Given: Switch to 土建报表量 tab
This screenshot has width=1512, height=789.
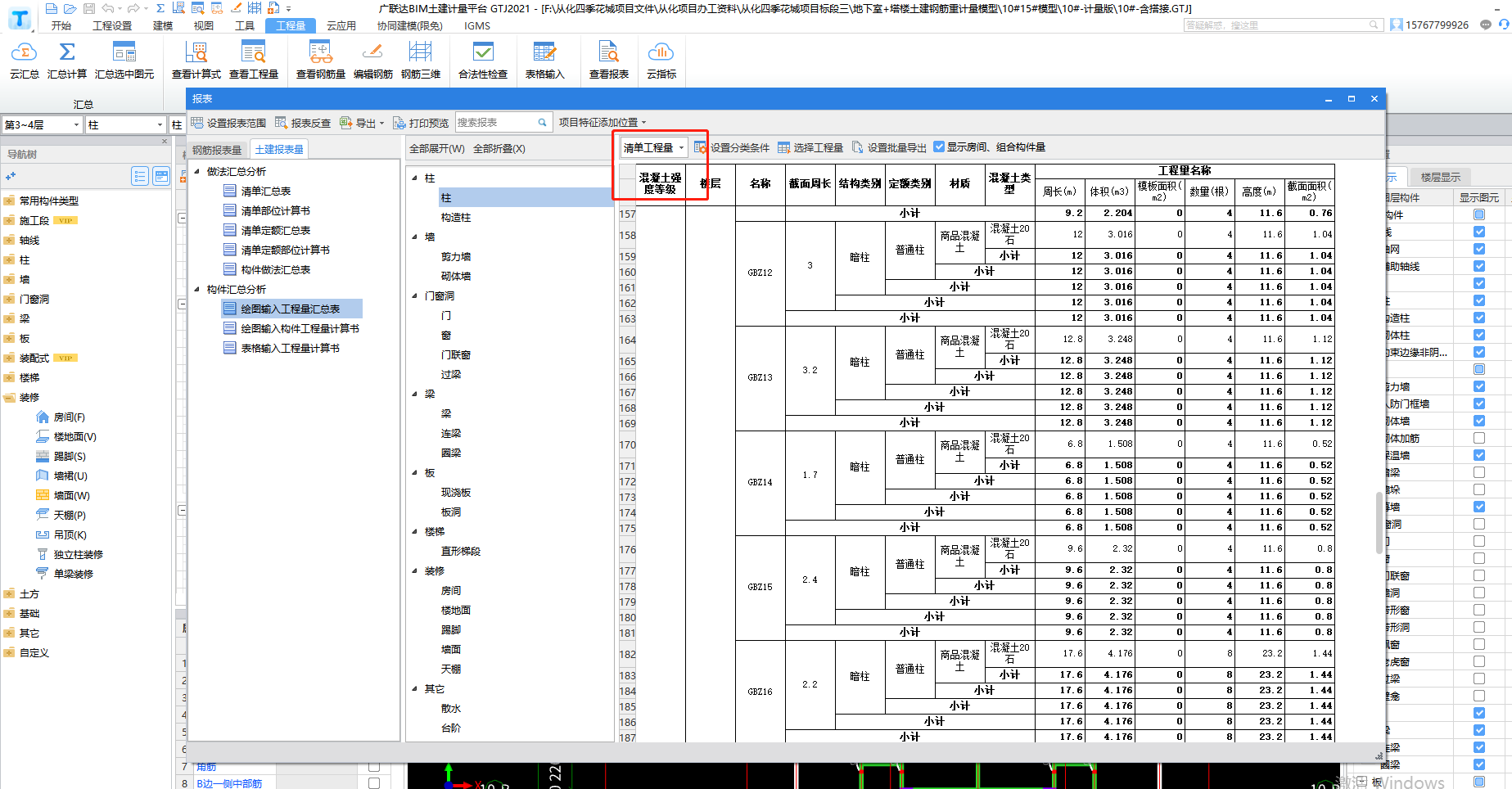Looking at the screenshot, I should (279, 150).
